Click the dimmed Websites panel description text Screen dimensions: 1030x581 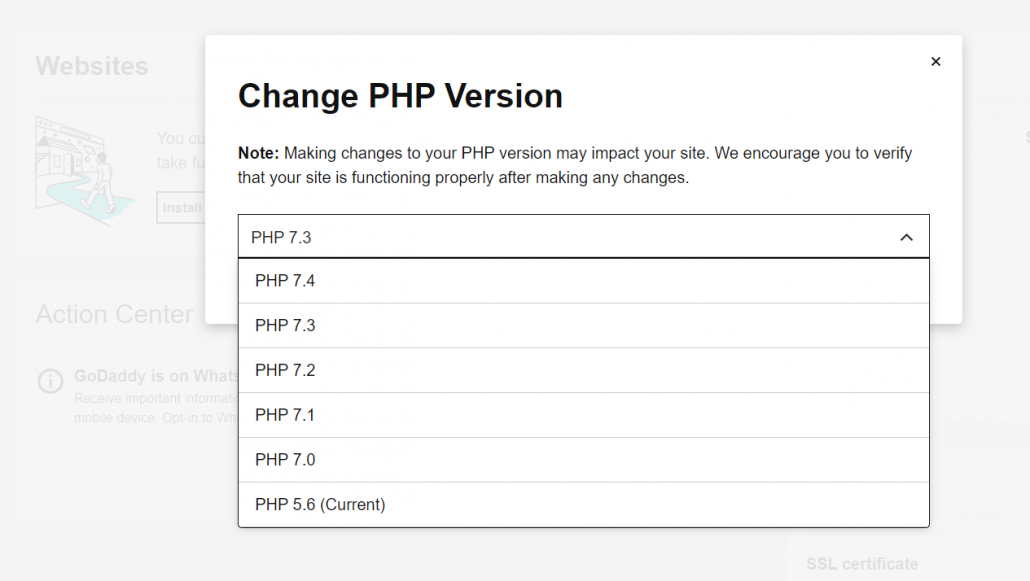tap(181, 151)
